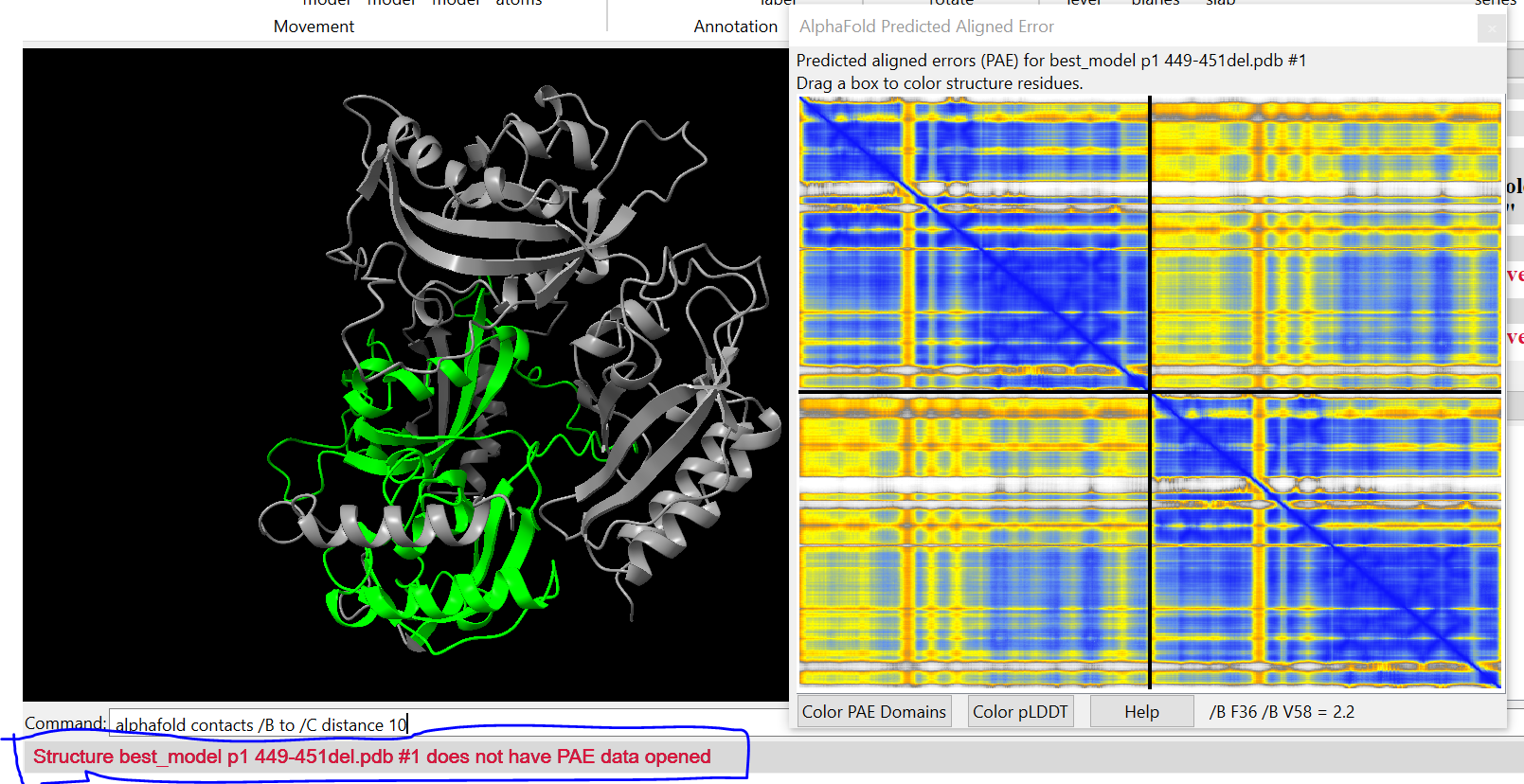This screenshot has width=1524, height=784.
Task: Click the top-left quadrant of PAE heatmap
Action: [974, 242]
